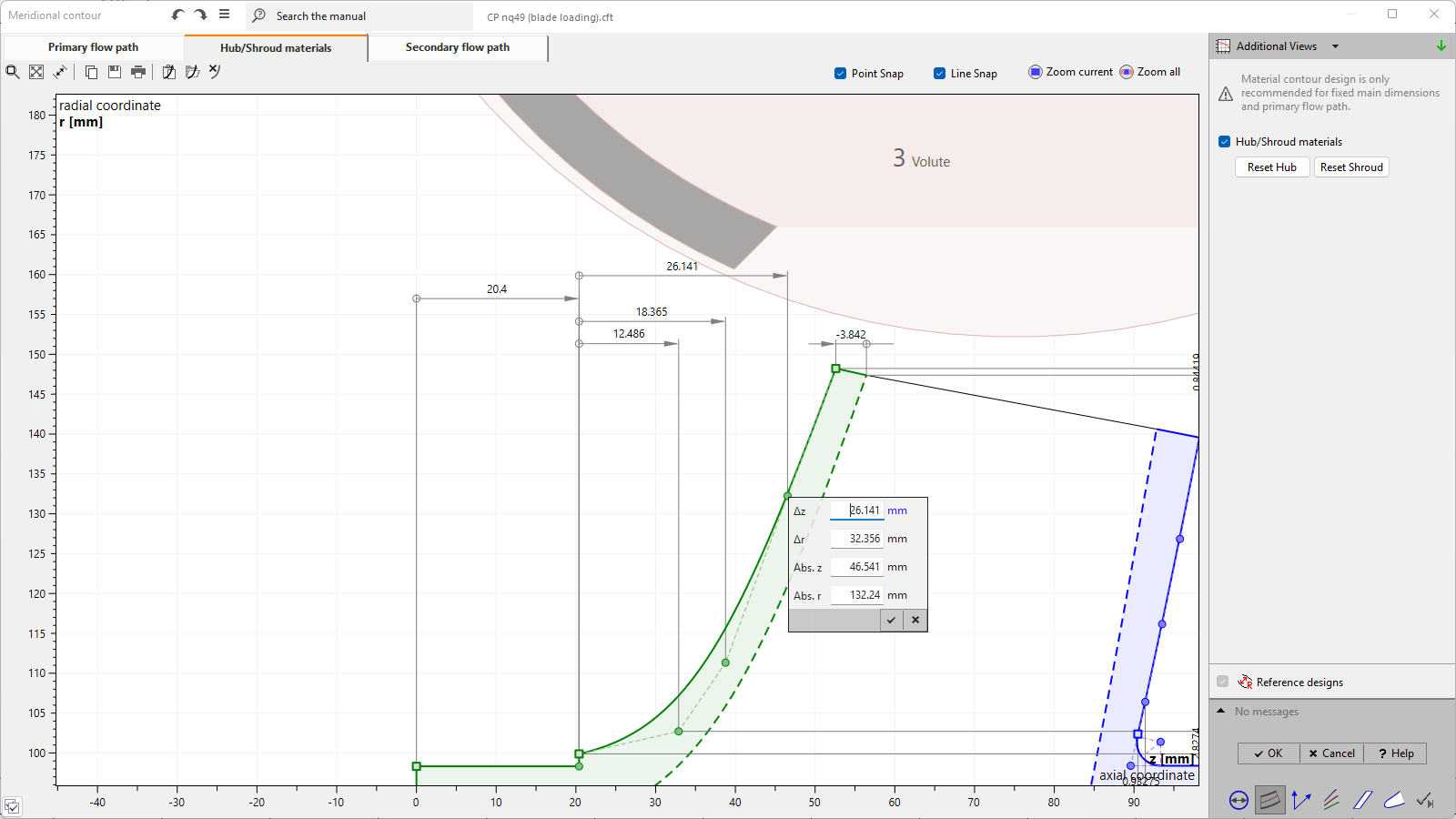Remove imported curve icon
This screenshot has height=819, width=1456.
click(x=215, y=71)
